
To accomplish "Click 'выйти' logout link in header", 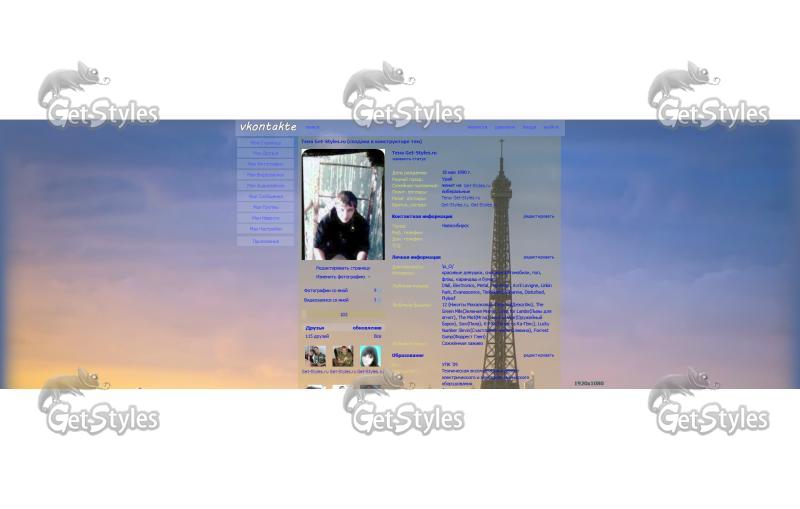I will coord(551,128).
